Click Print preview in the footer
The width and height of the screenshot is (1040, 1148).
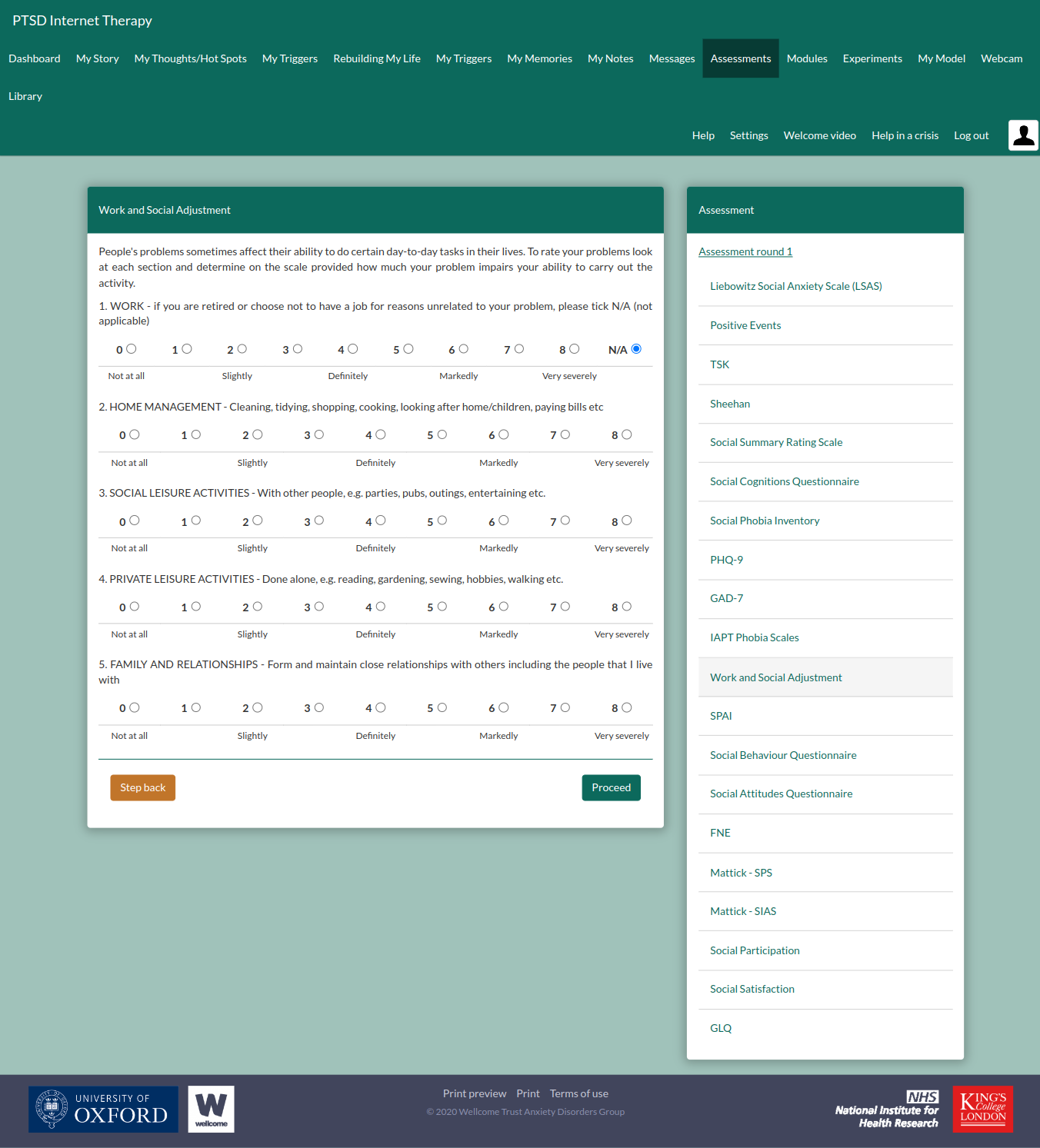click(x=474, y=1093)
